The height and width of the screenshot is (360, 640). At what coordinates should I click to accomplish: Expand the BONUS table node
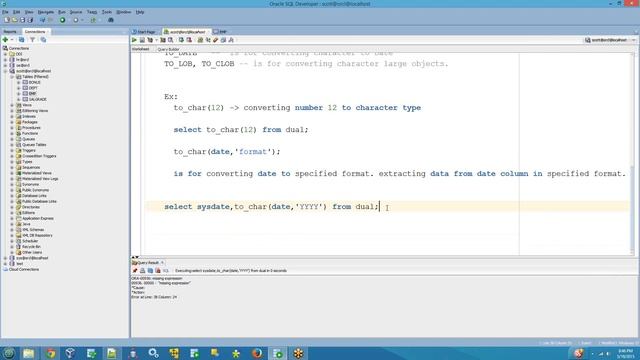18,82
